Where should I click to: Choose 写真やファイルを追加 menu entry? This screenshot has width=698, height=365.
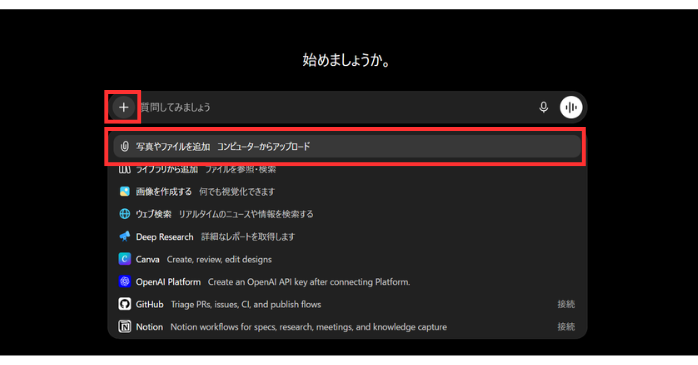pyautogui.click(x=347, y=146)
